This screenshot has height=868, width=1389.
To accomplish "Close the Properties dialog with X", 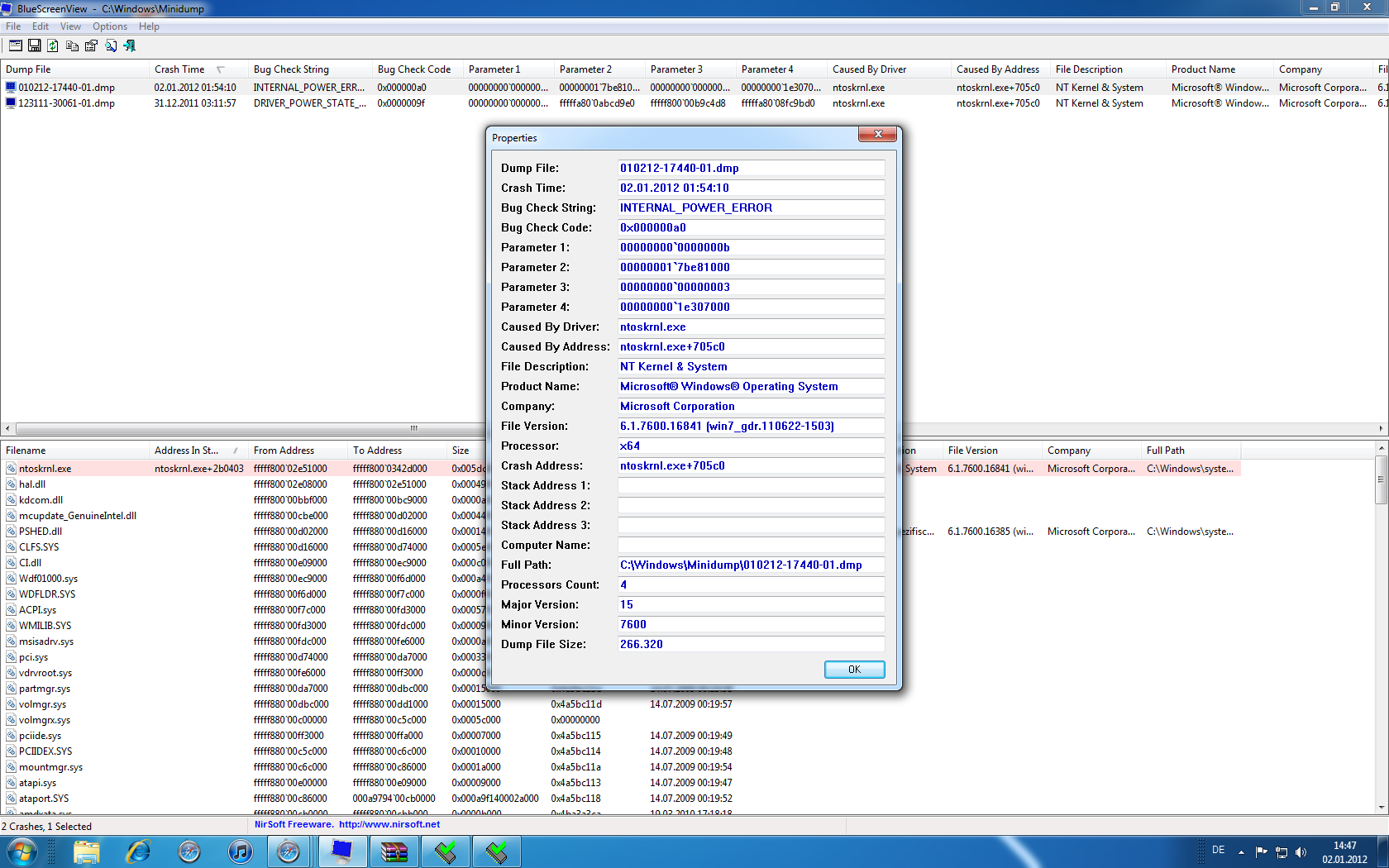I will pos(878,135).
